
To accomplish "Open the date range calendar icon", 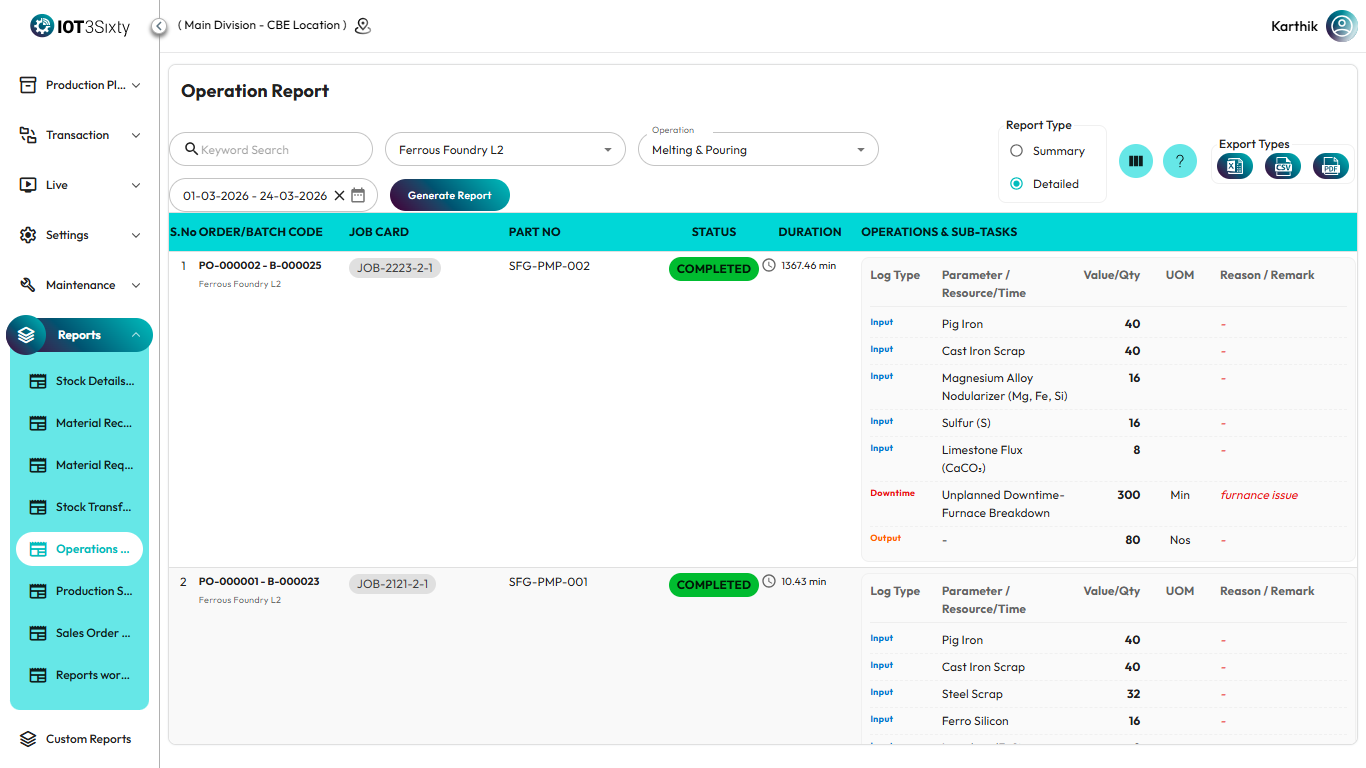I will [x=358, y=195].
